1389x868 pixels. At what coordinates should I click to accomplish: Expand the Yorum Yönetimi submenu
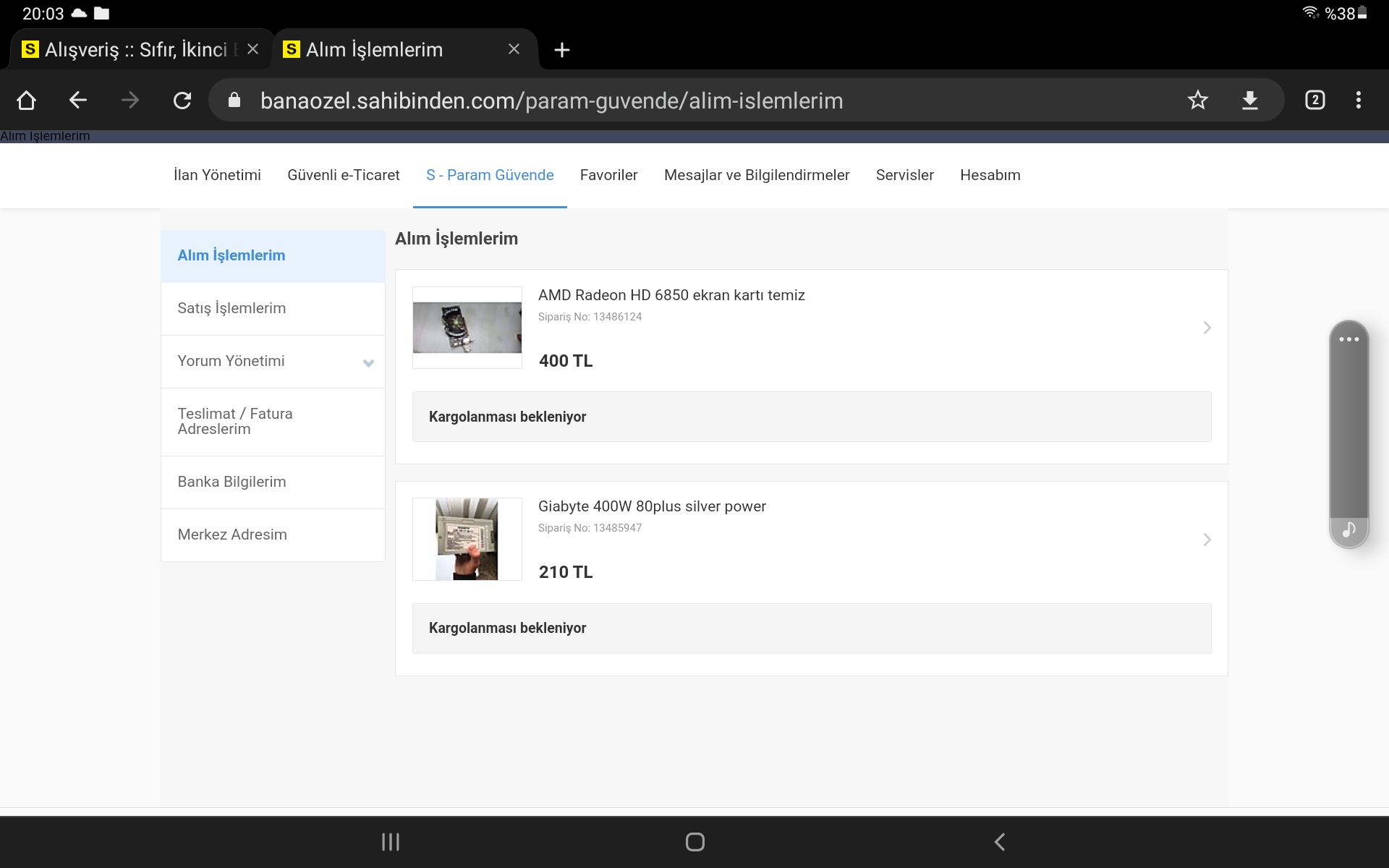[368, 362]
